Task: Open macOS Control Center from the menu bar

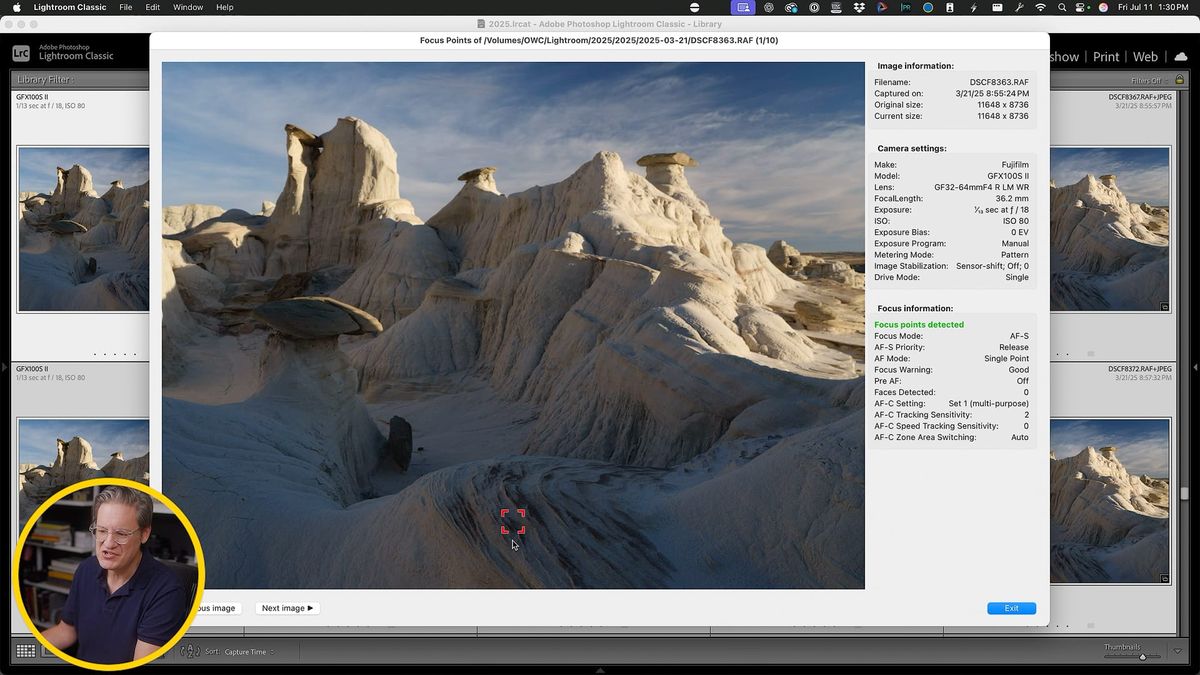Action: 1079,7
